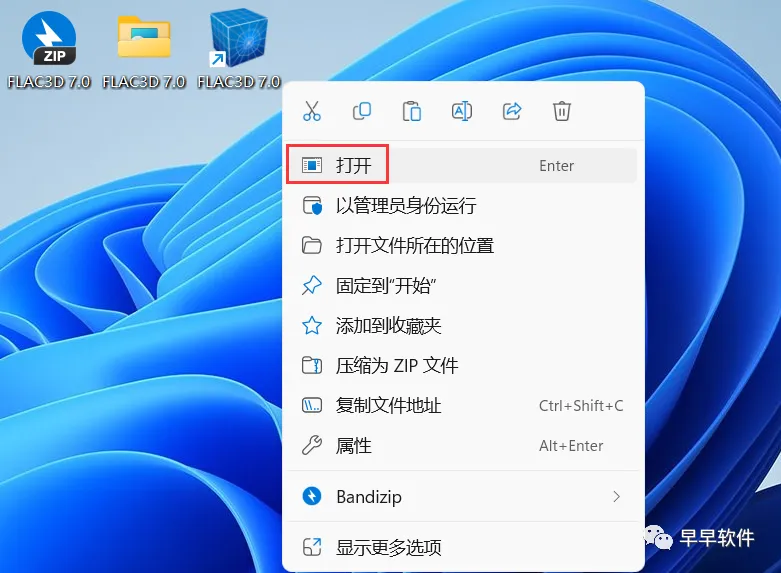
Task: Expand the Bandizip submenu arrow
Action: tap(617, 496)
